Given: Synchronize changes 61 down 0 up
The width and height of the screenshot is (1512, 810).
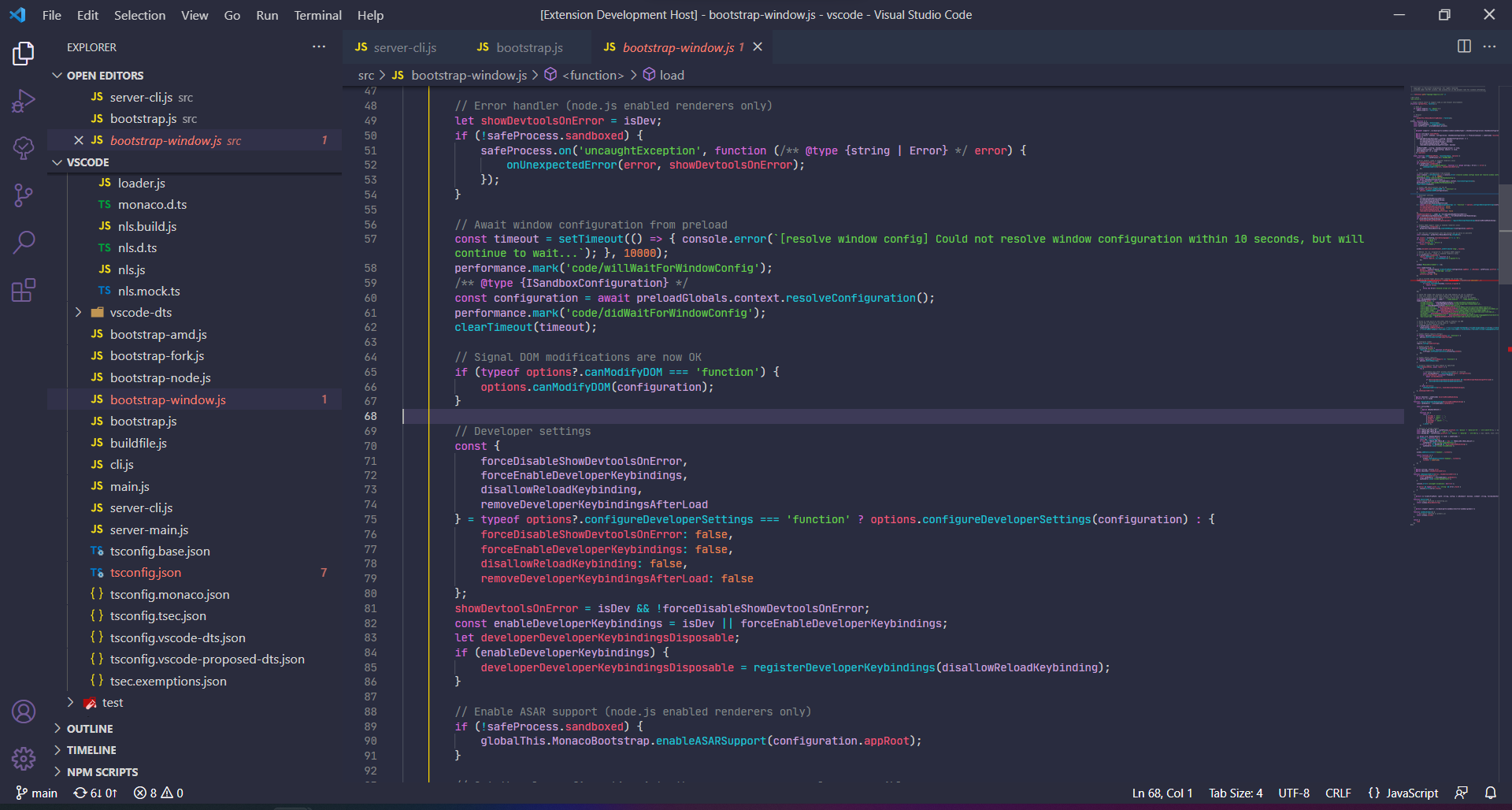Looking at the screenshot, I should 95,793.
